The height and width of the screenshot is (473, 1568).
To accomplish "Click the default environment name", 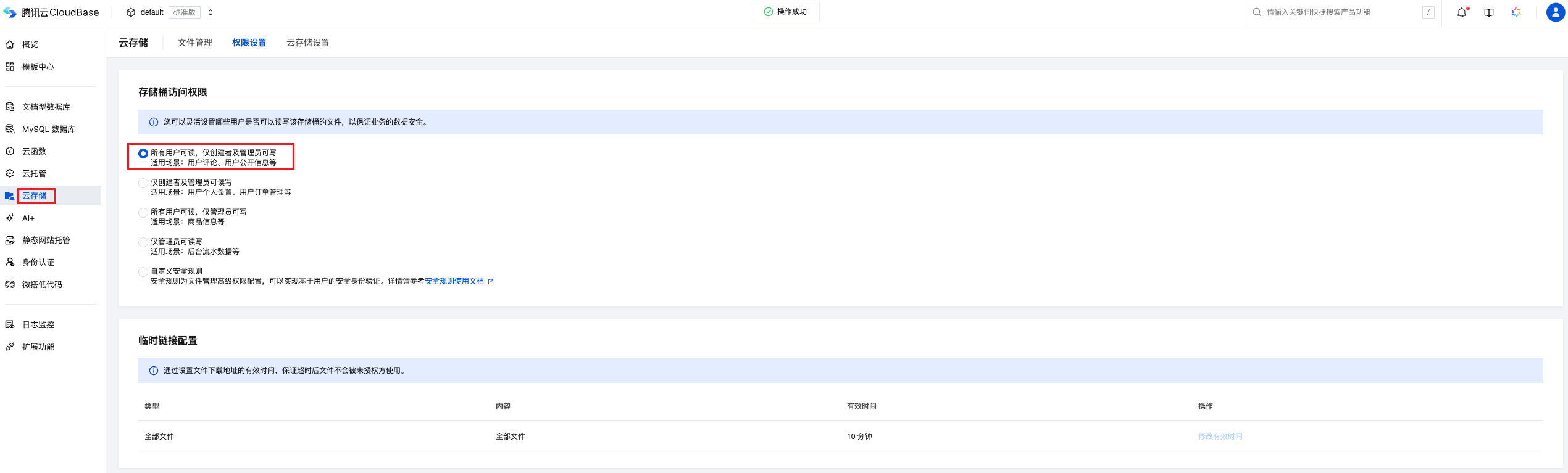I will (152, 12).
